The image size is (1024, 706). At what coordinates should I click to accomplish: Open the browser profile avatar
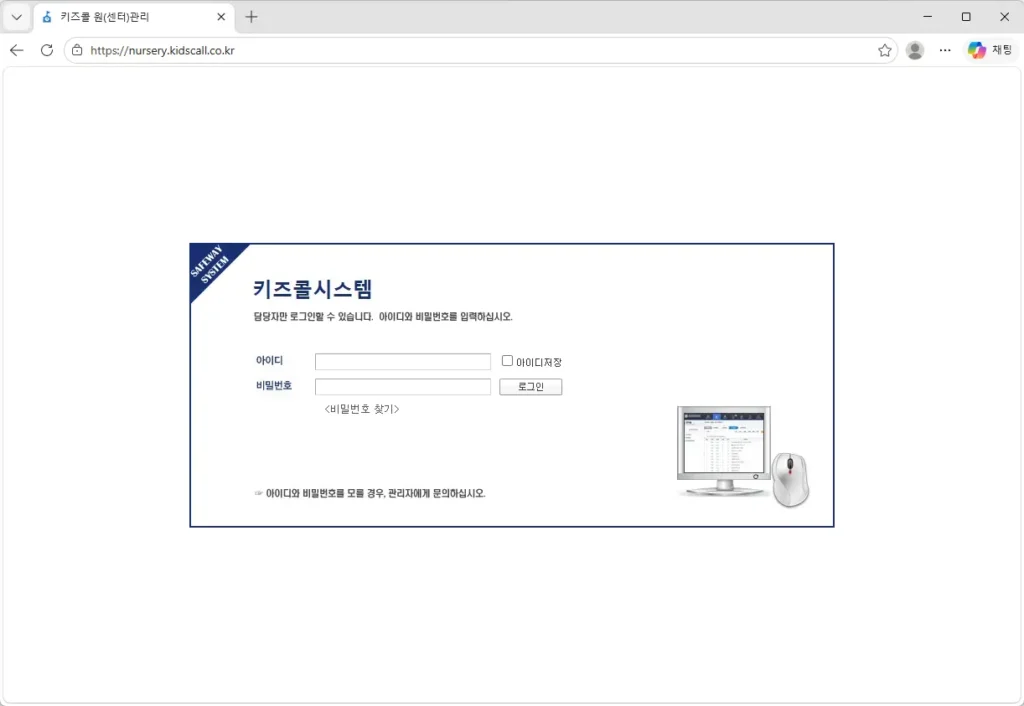(915, 49)
